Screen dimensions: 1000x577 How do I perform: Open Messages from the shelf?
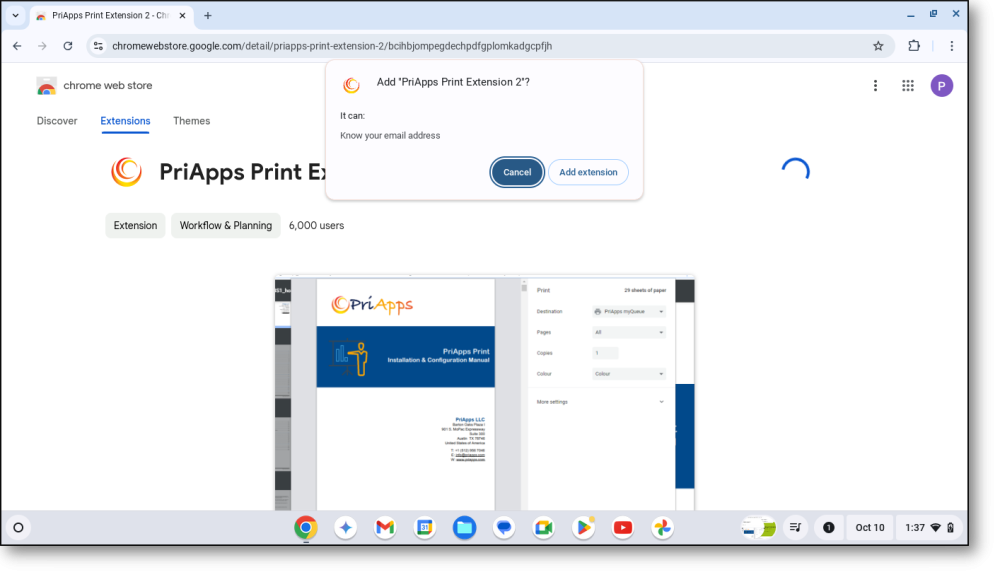click(x=504, y=527)
